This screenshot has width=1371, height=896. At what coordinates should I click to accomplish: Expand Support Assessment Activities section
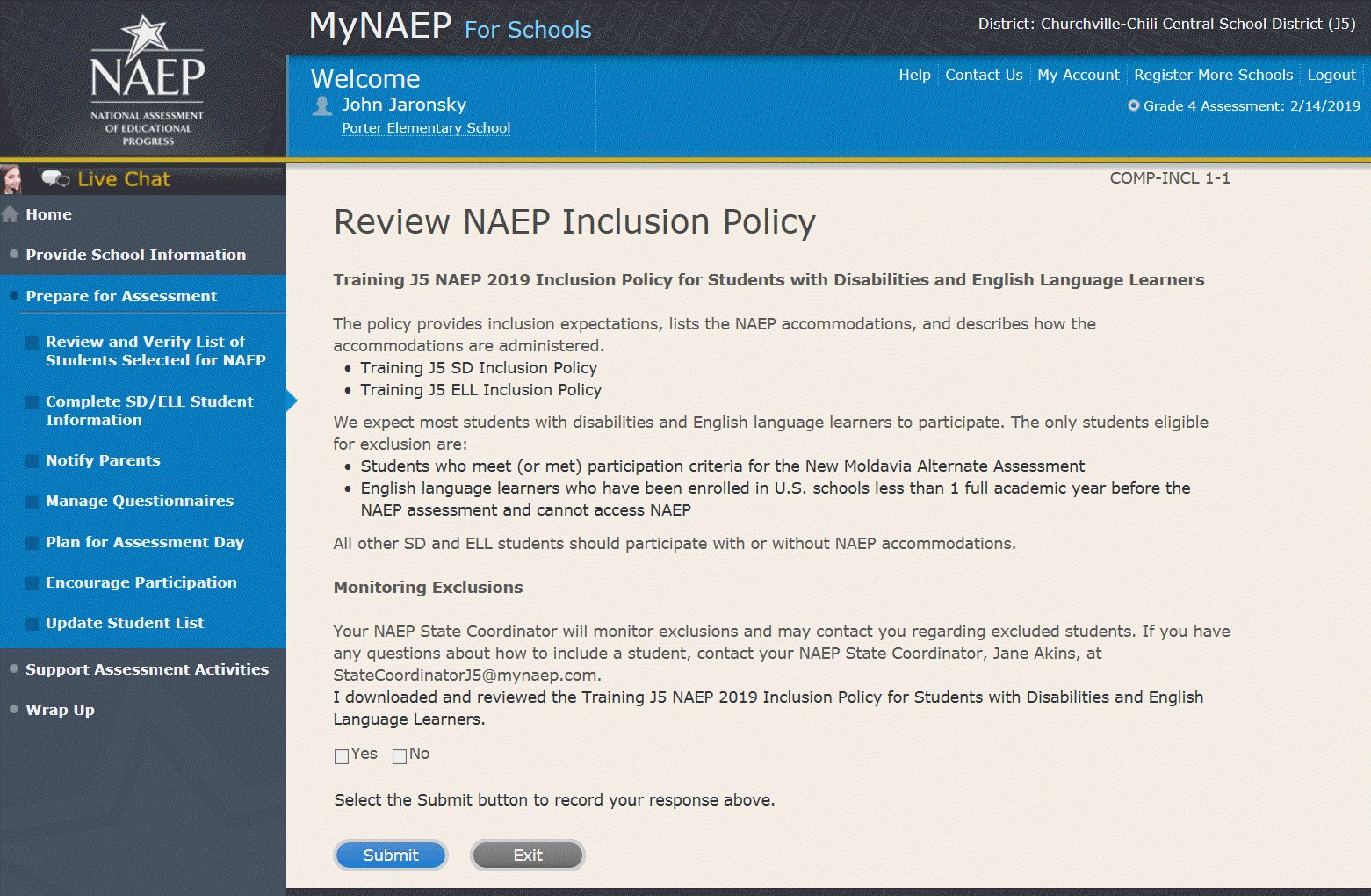[x=147, y=669]
